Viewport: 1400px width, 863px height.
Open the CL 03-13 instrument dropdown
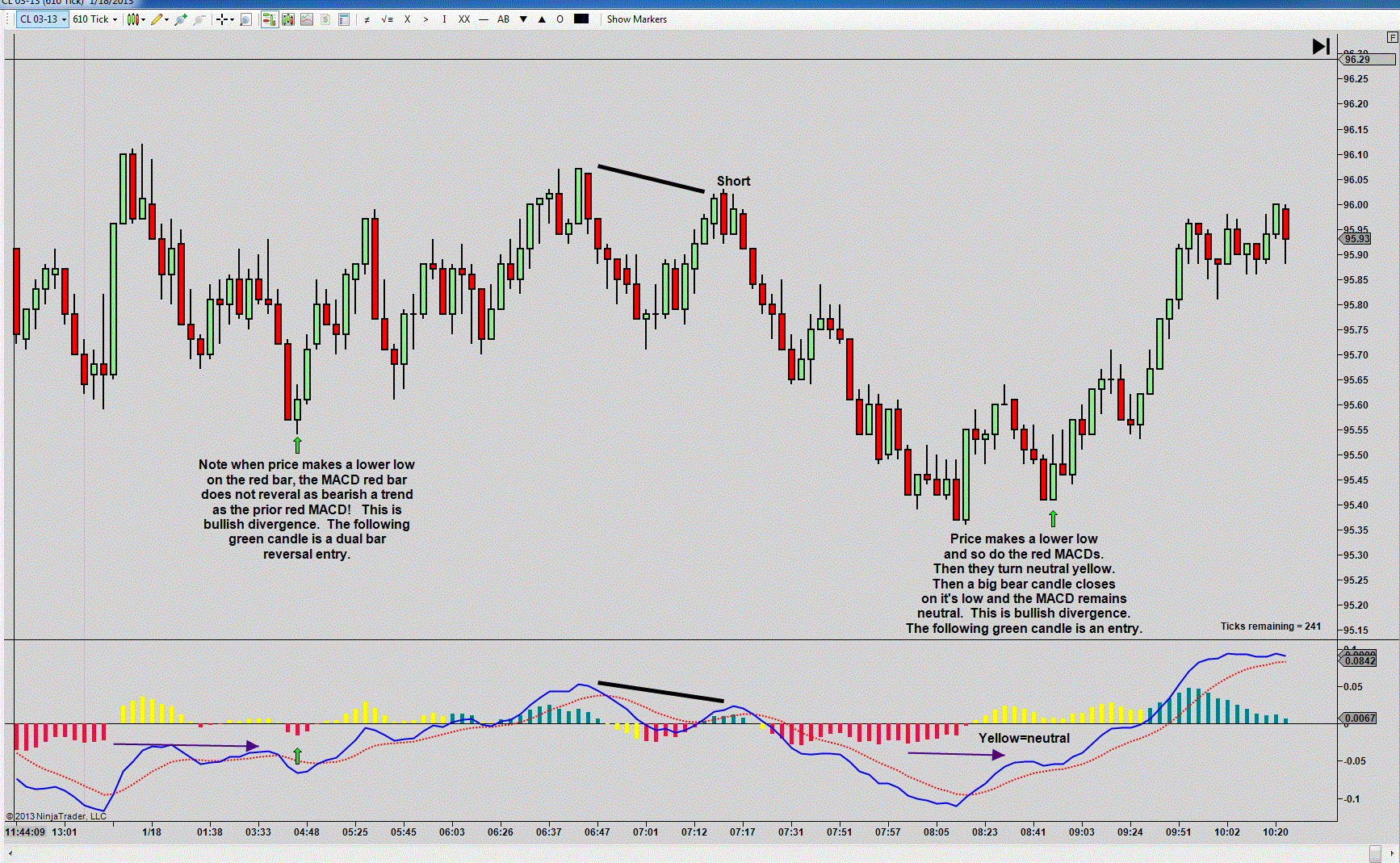[42, 19]
